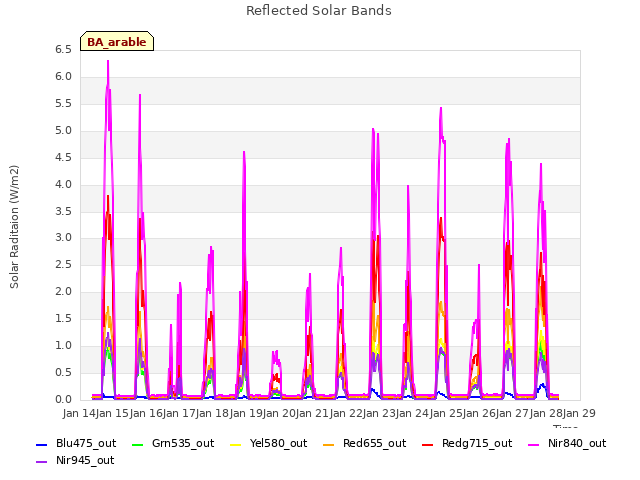Click purple swatch beside Nir945_out
Viewport: 640px width, 480px height.
pyautogui.click(x=42, y=462)
